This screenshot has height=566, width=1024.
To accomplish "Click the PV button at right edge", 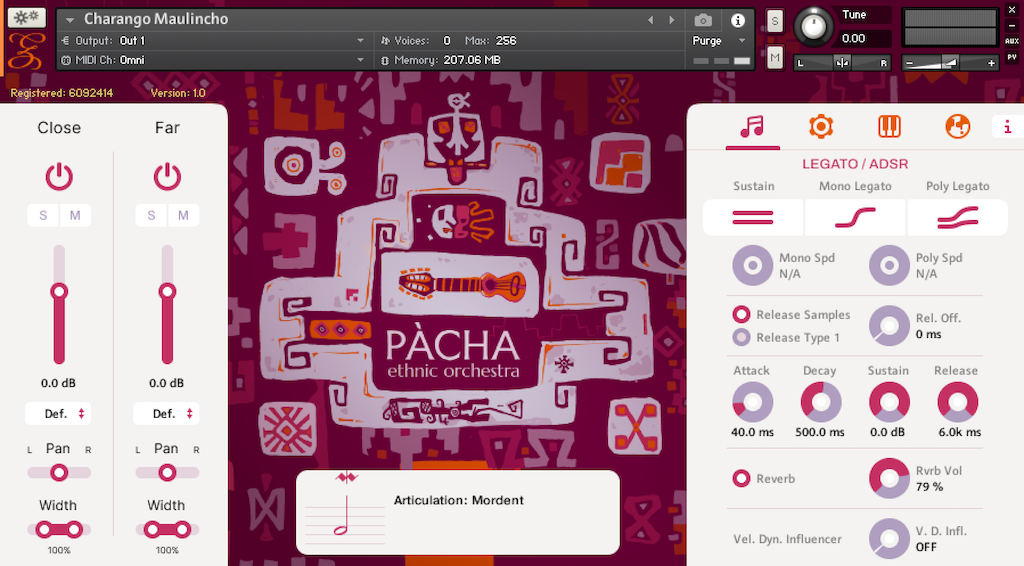I will click(1012, 57).
